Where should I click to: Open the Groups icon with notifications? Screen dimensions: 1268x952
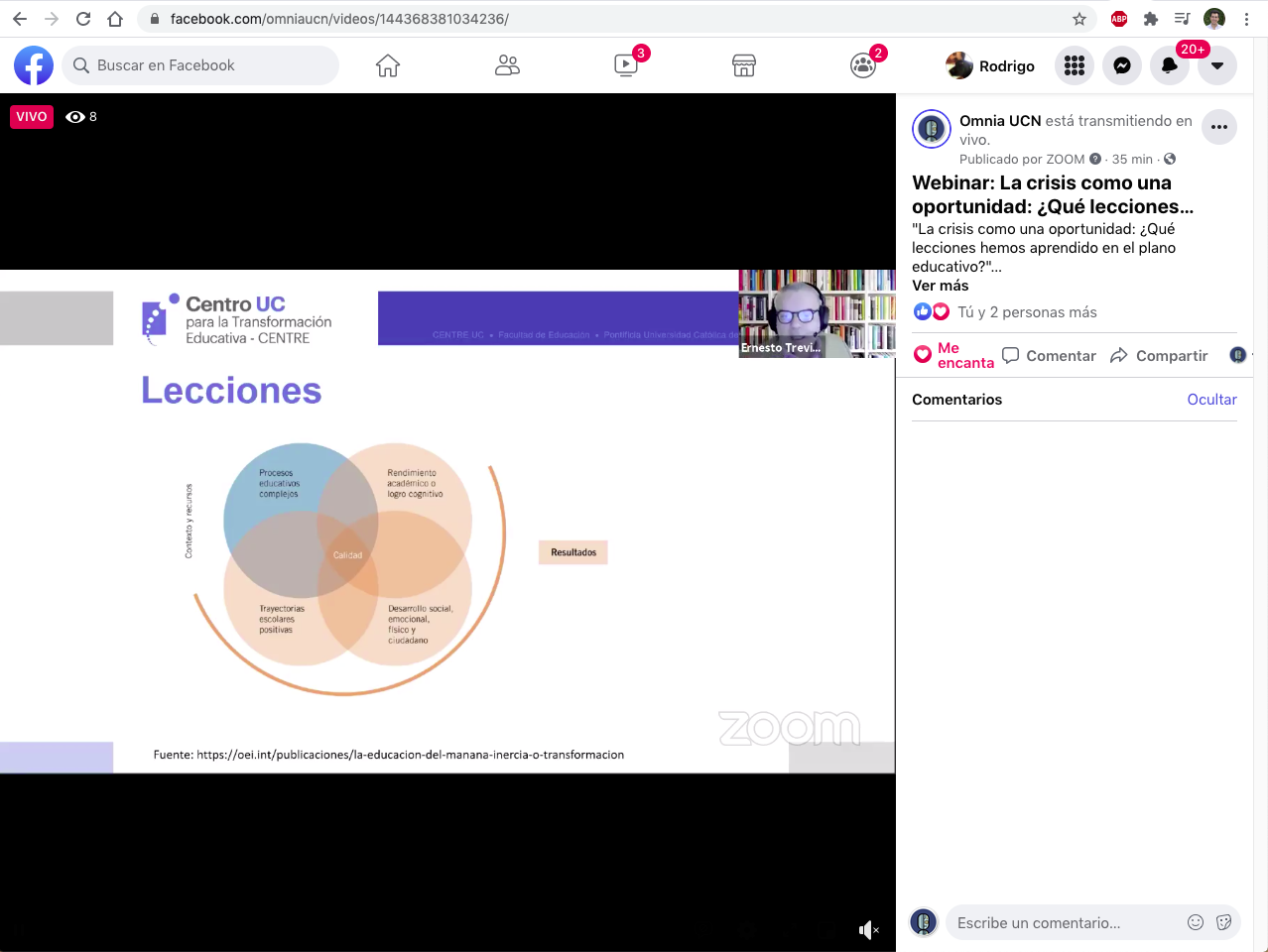[x=863, y=65]
